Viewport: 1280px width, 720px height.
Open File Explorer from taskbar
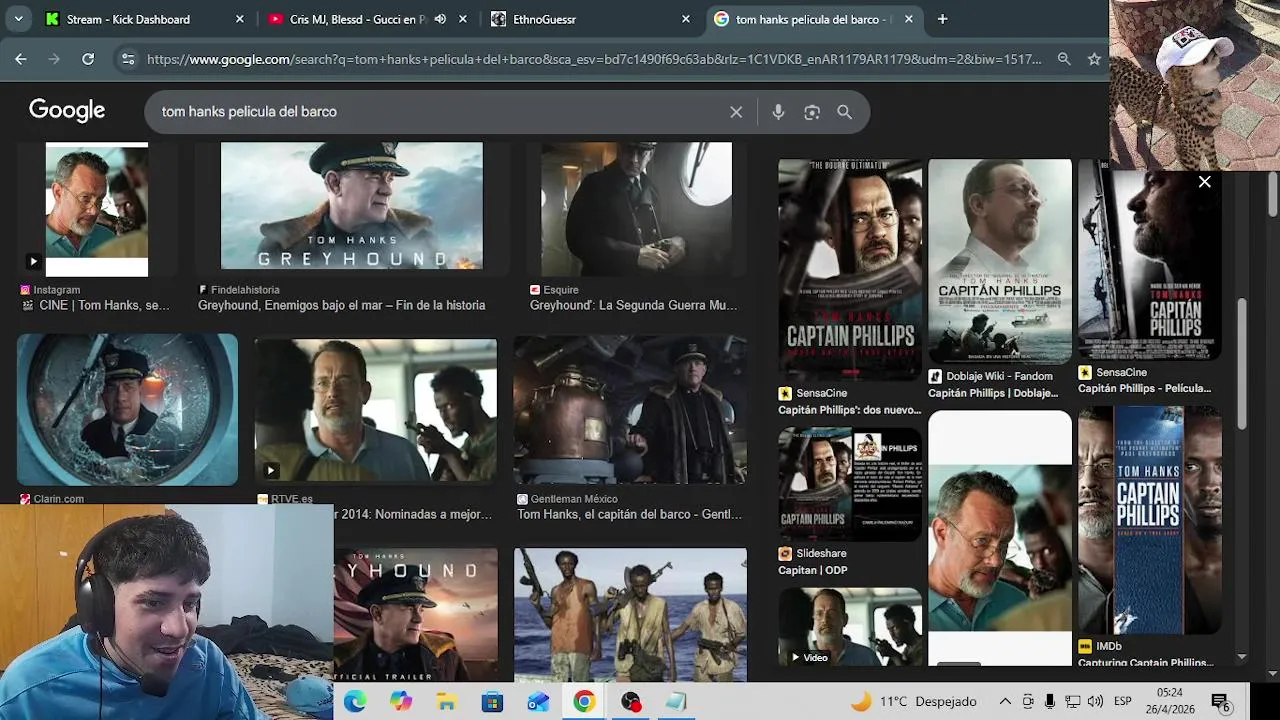(447, 702)
